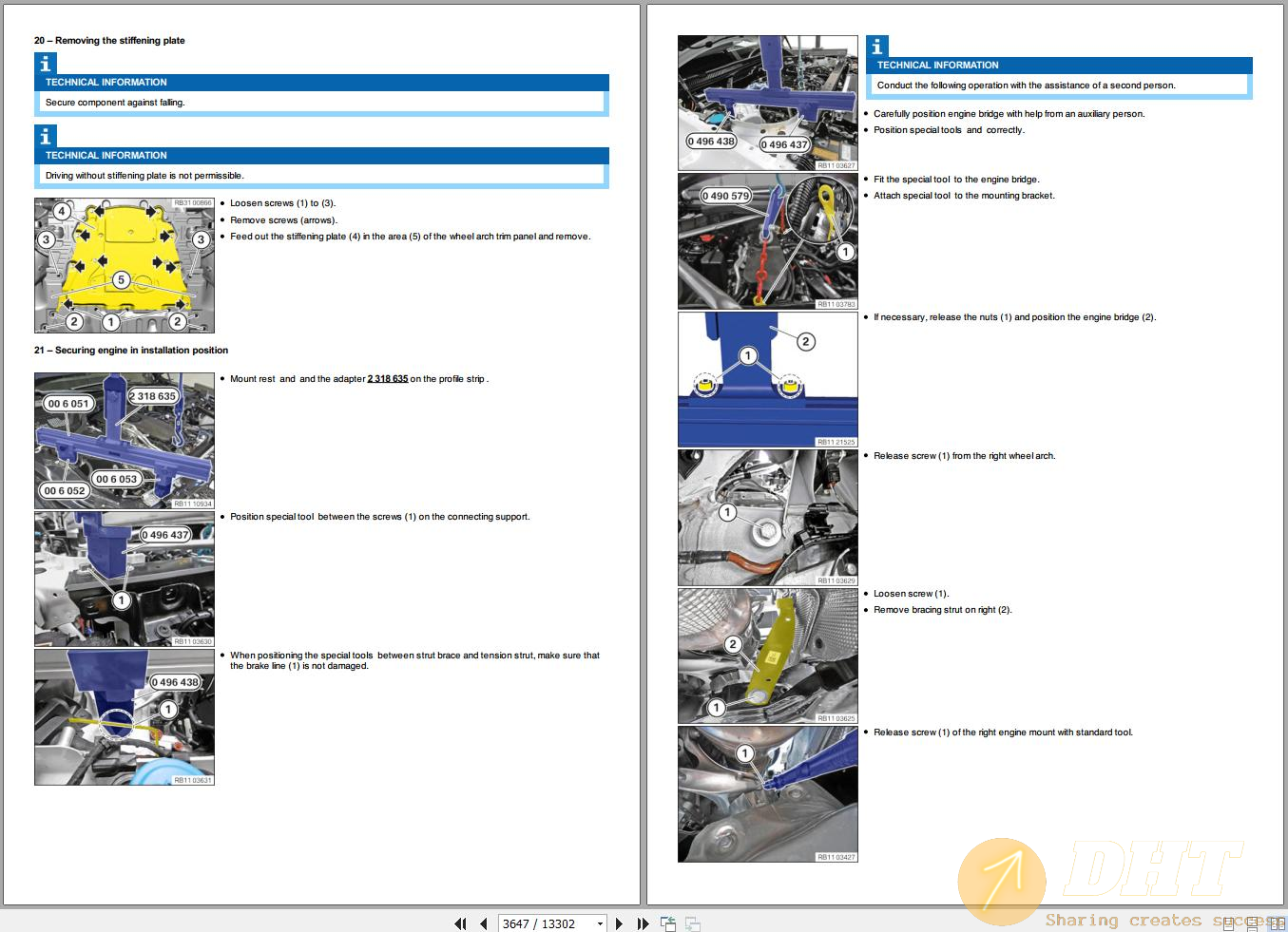The height and width of the screenshot is (932, 1288).
Task: Open the page number dropdown arrow
Action: (600, 923)
